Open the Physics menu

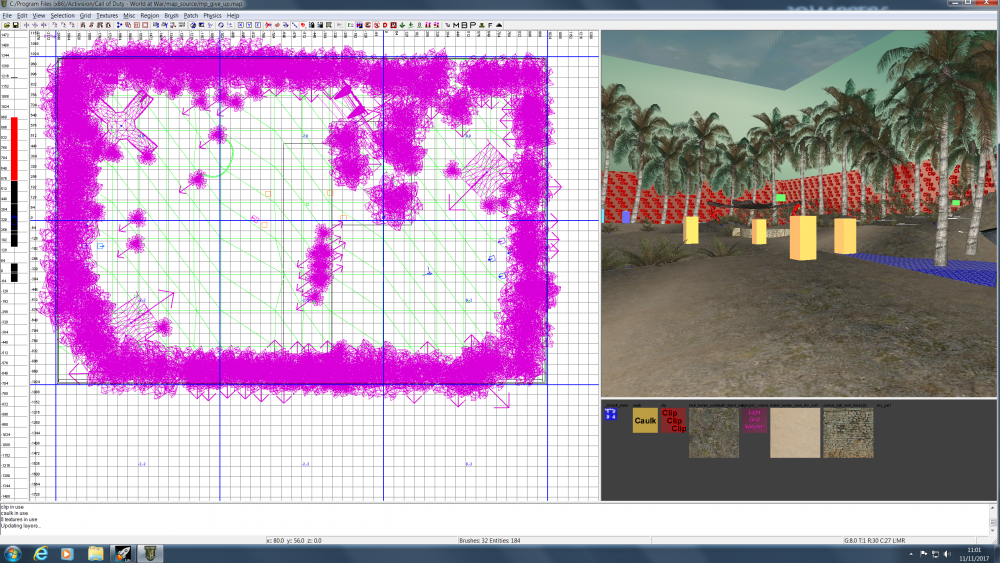212,16
